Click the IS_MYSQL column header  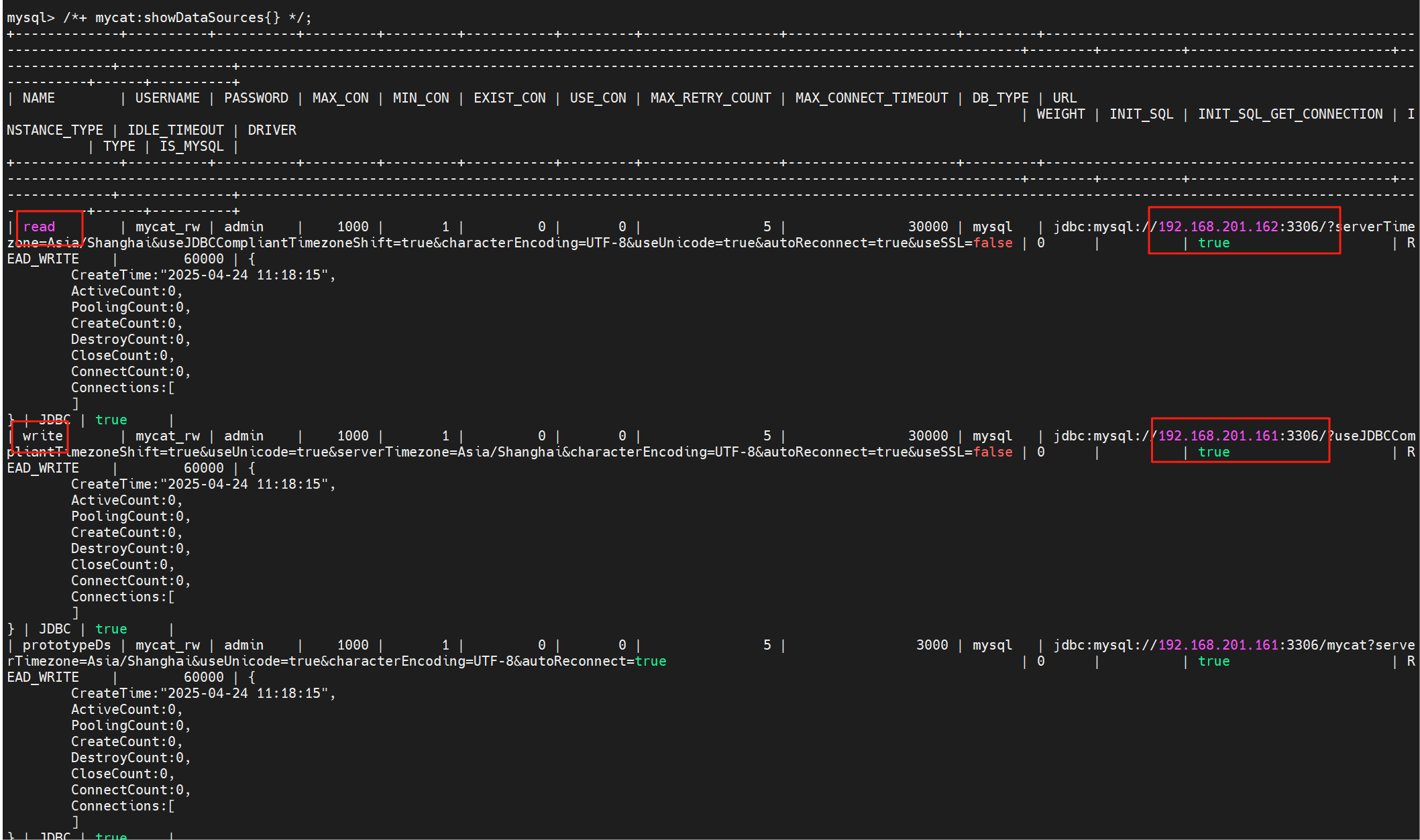coord(192,146)
